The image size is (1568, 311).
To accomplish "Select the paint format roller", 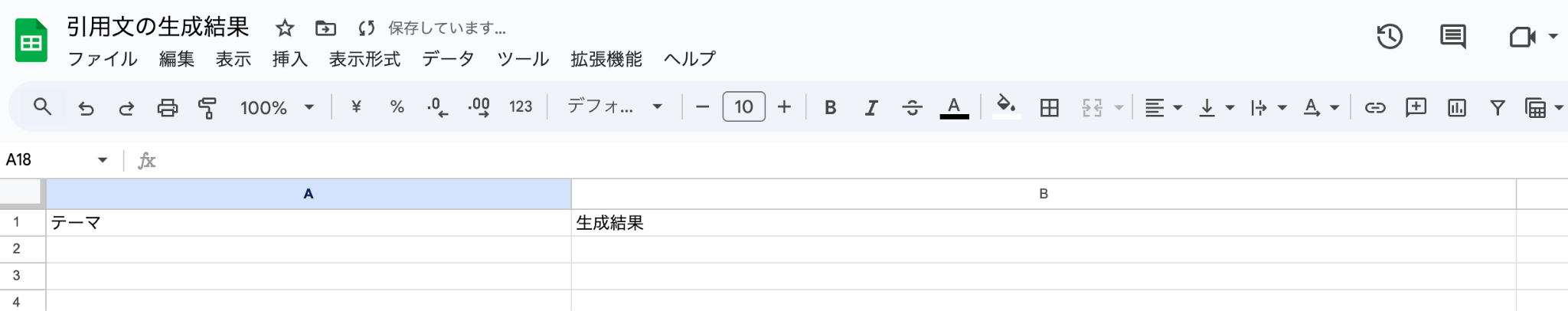I will [x=207, y=108].
